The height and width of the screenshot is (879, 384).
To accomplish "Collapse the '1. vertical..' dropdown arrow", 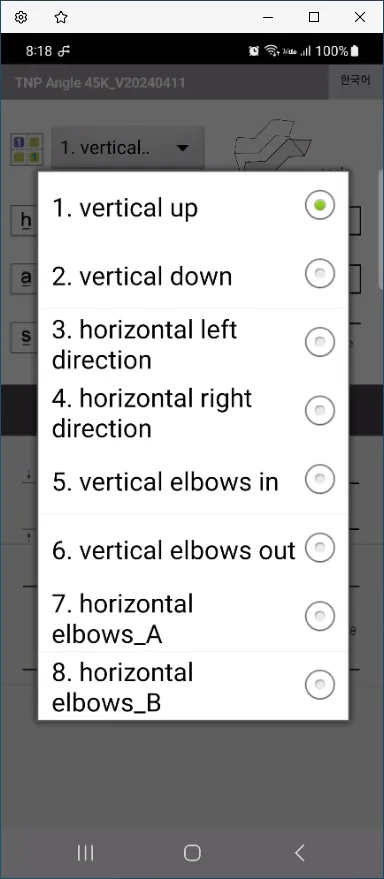I will coord(182,148).
